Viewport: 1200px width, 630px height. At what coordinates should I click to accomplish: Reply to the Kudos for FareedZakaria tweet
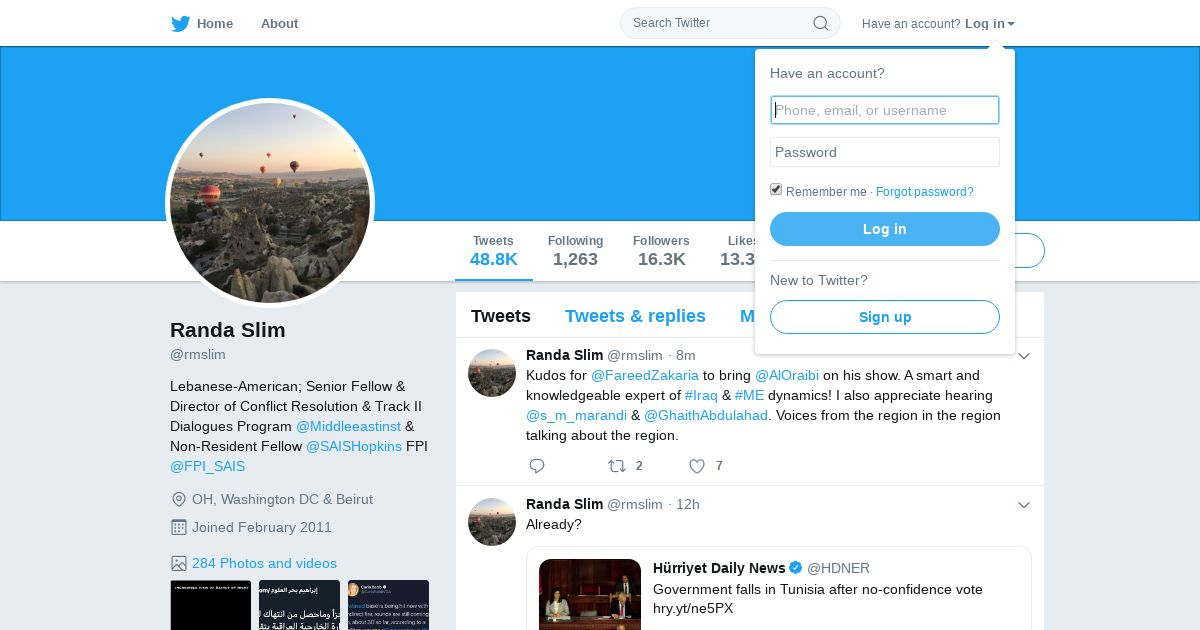[x=537, y=466]
